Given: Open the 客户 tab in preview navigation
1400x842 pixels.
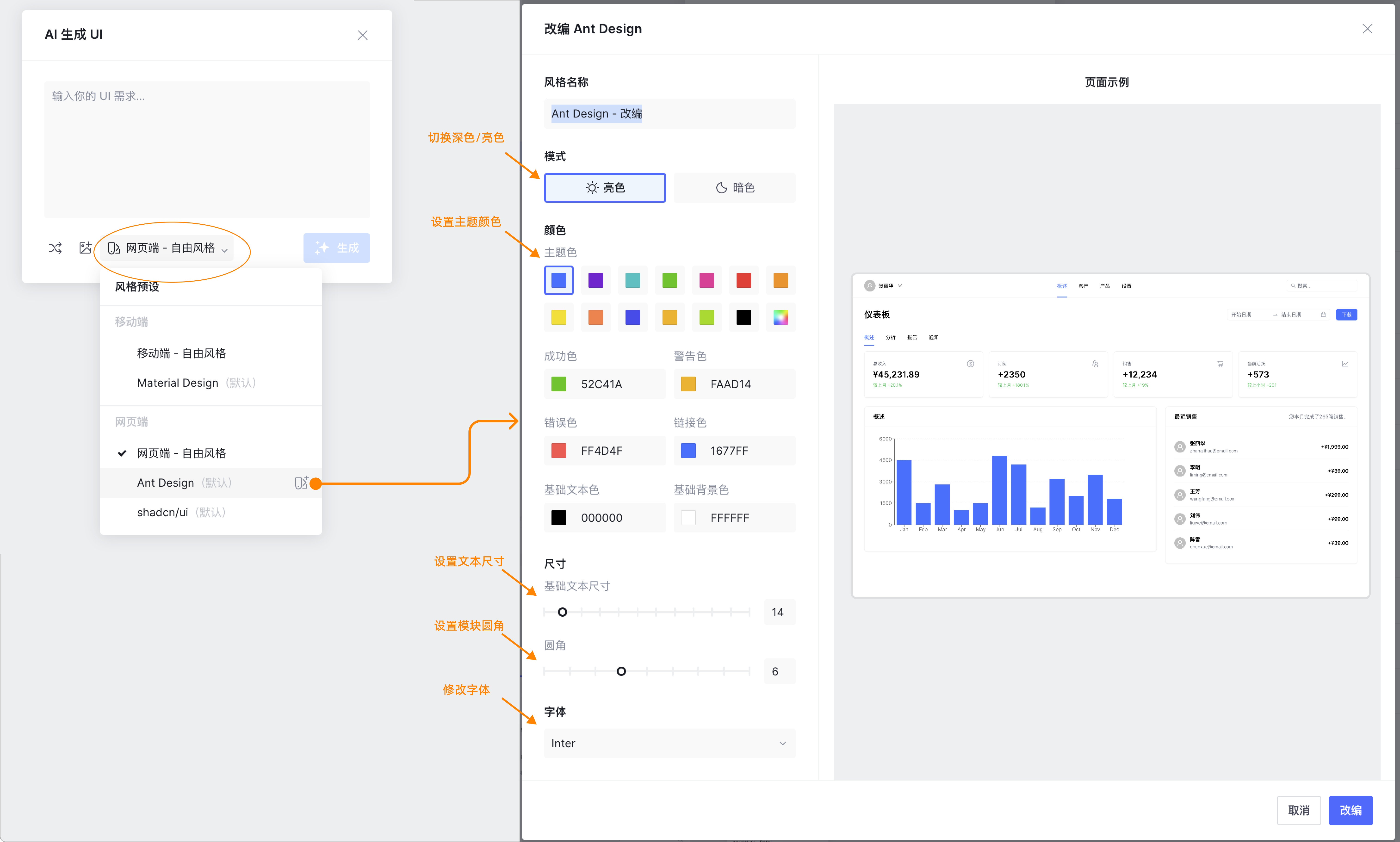Looking at the screenshot, I should click(1084, 286).
